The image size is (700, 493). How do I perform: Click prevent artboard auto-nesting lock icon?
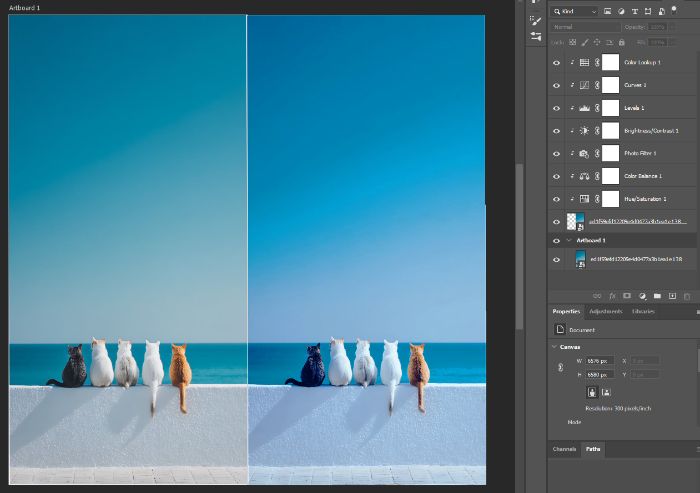(x=609, y=42)
